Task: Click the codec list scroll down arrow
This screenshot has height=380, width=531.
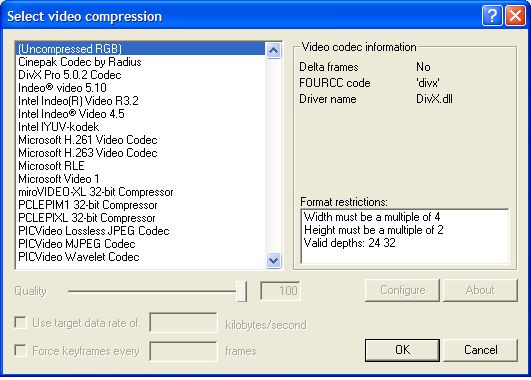Action: (x=273, y=261)
